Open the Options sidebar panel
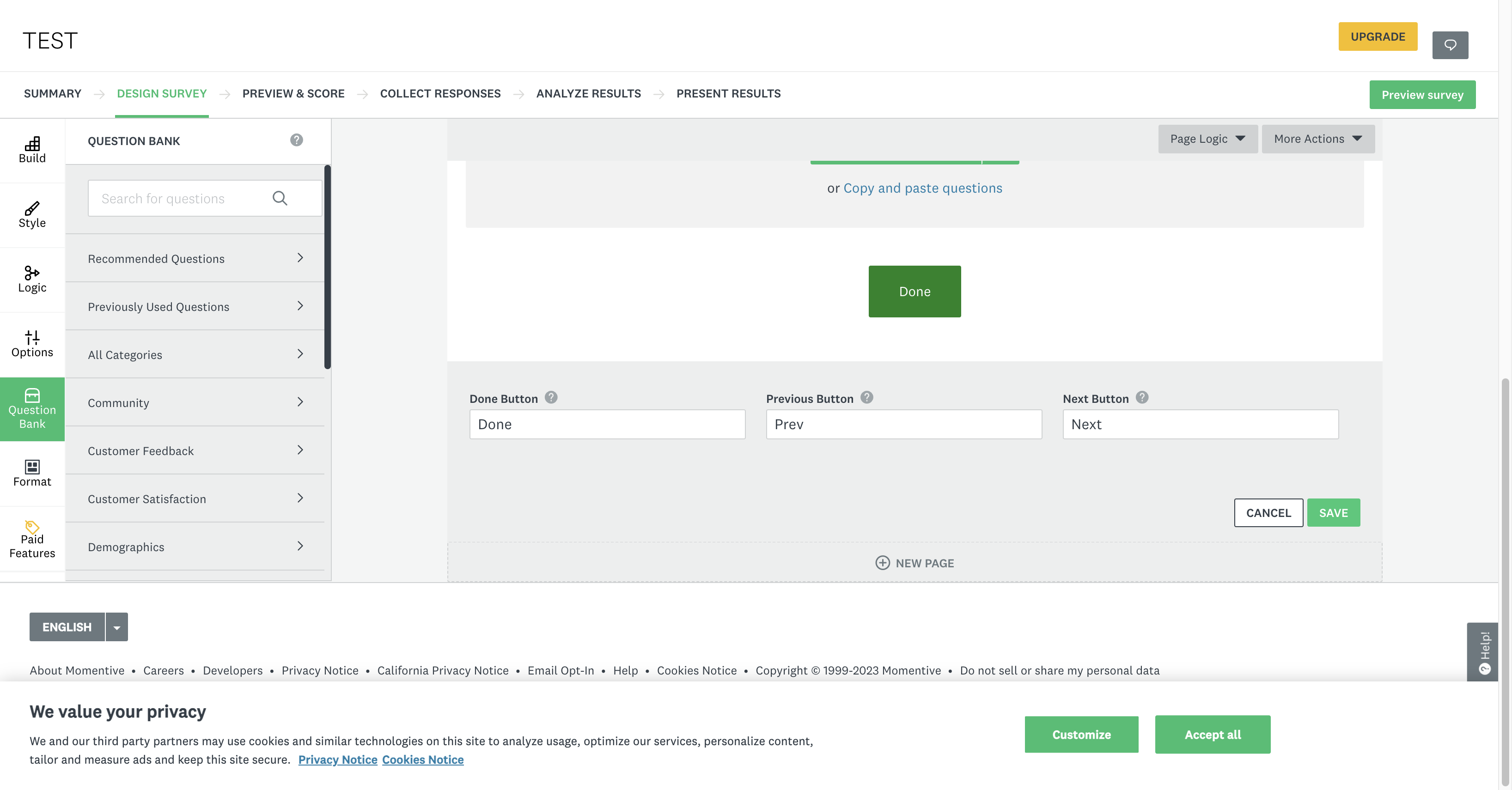 point(32,344)
